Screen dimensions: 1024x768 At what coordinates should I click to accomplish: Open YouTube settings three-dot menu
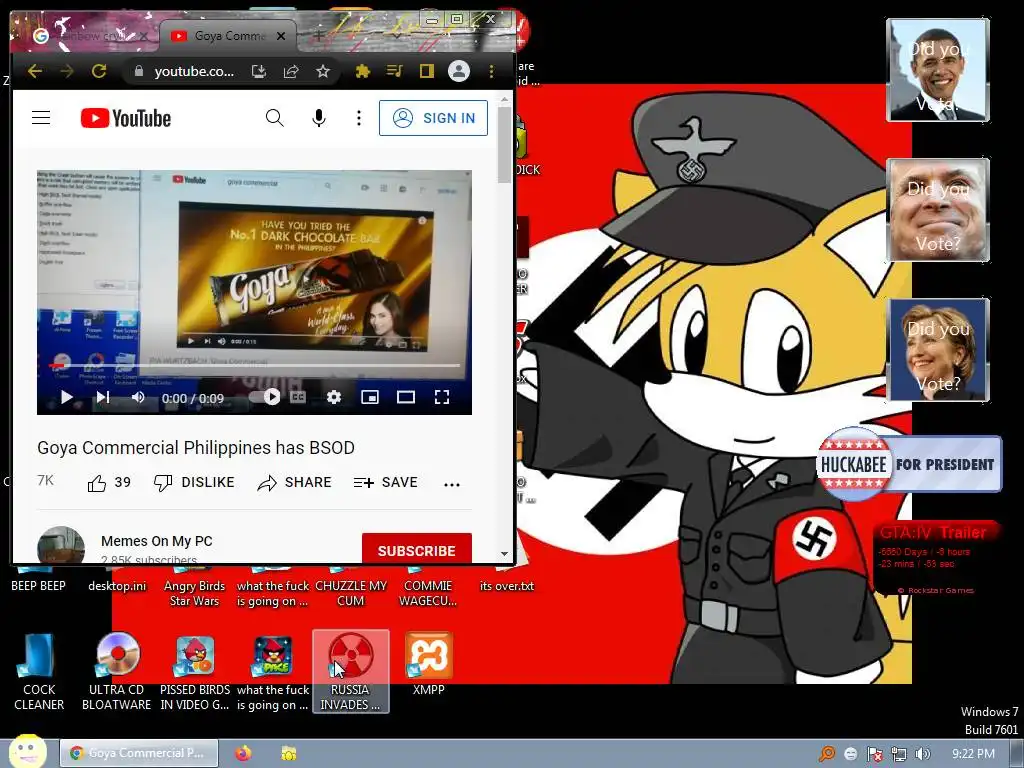click(x=359, y=118)
